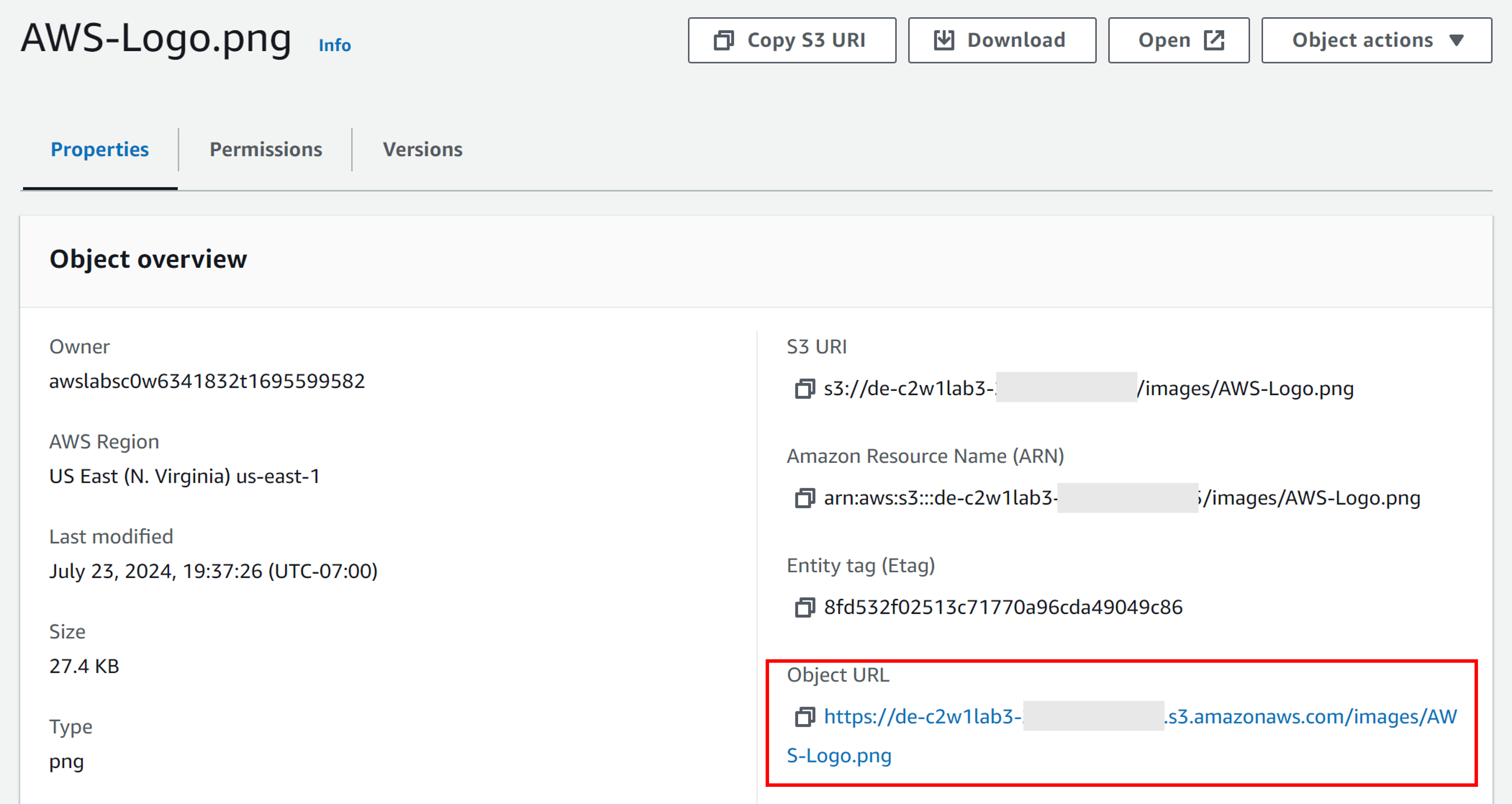Click the copy icon in Copy S3 URI button
Screen dimensions: 1512x804
723,41
